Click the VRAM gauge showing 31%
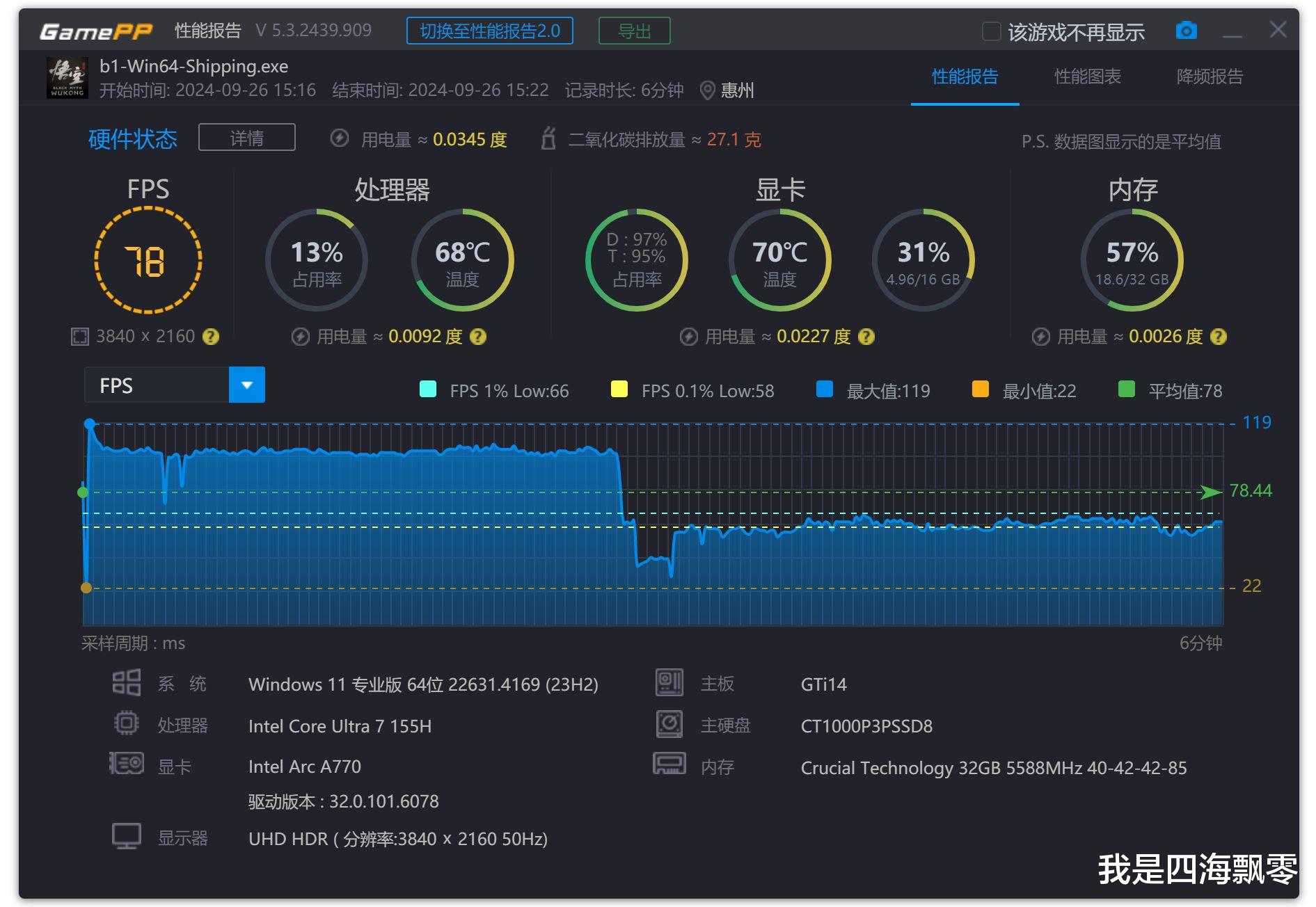Screen dimensions: 1316x907 point(923,260)
